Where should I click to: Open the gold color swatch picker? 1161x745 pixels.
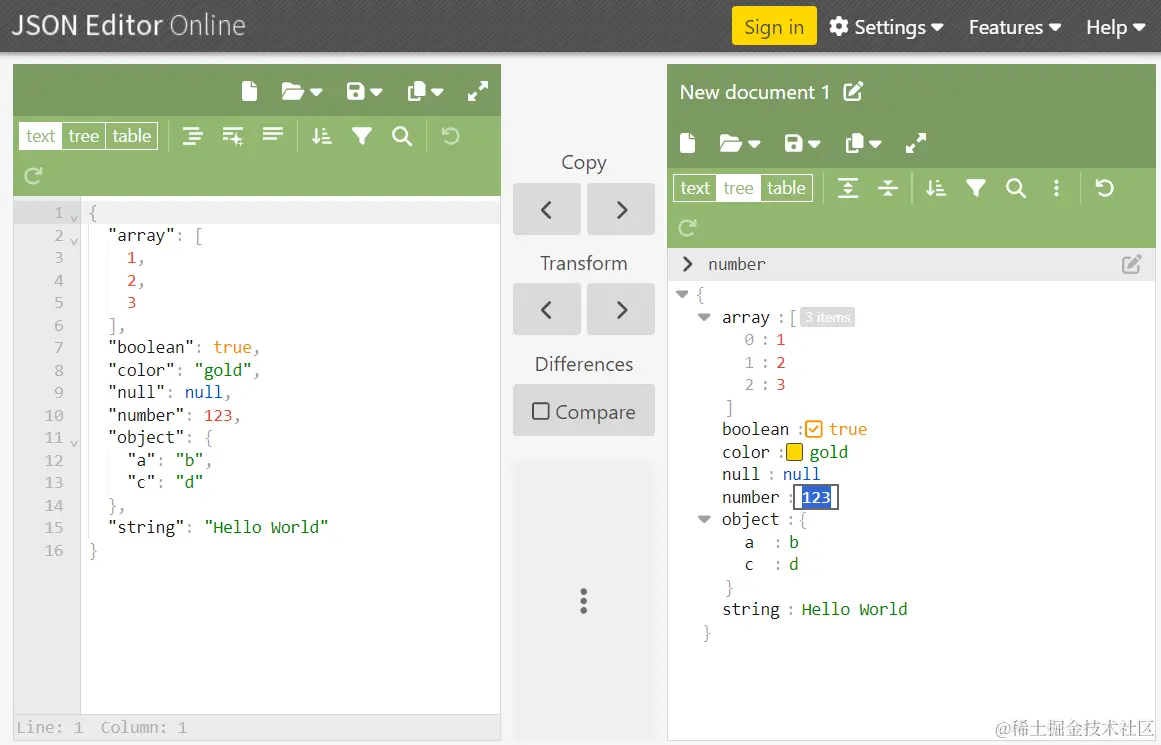coord(794,452)
